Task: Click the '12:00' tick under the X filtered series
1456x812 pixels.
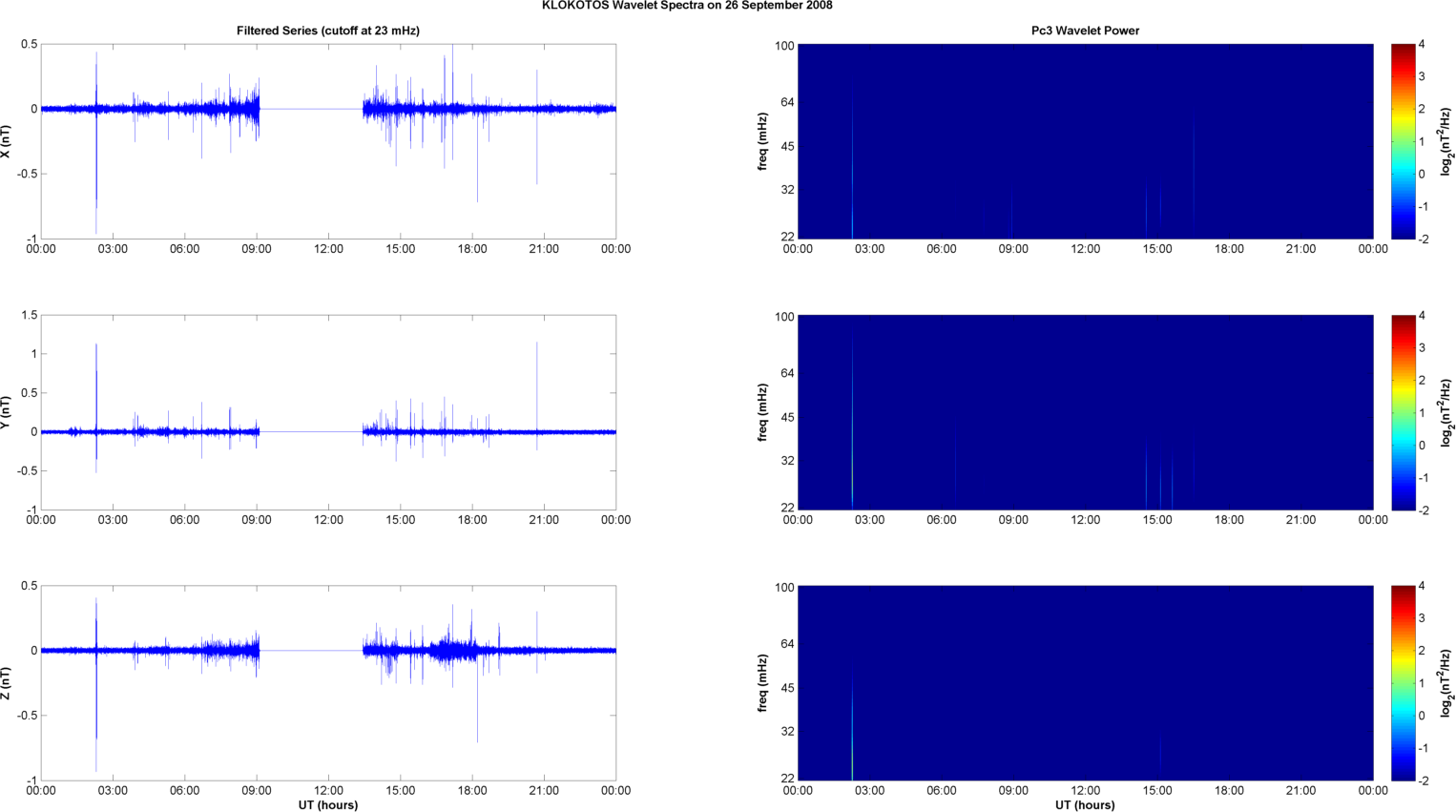Action: tap(328, 249)
